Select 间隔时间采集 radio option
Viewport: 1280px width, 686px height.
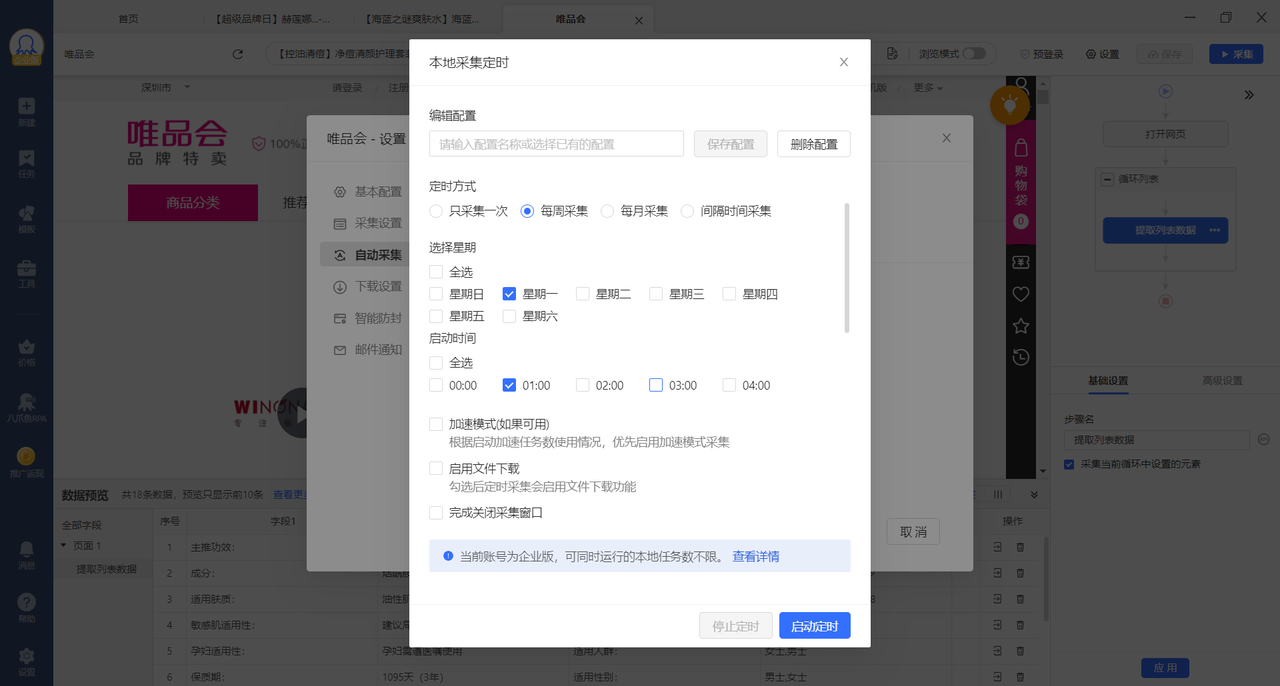coord(687,211)
